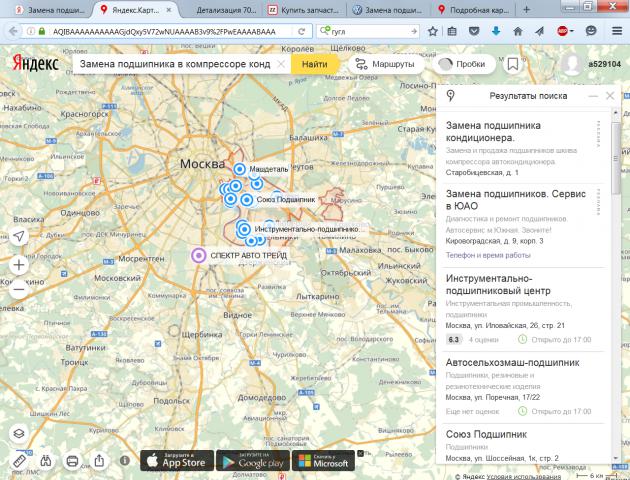This screenshot has width=630, height=480.
Task: Open result Замена подшипников. Сервис в ЮАО
Action: point(515,200)
